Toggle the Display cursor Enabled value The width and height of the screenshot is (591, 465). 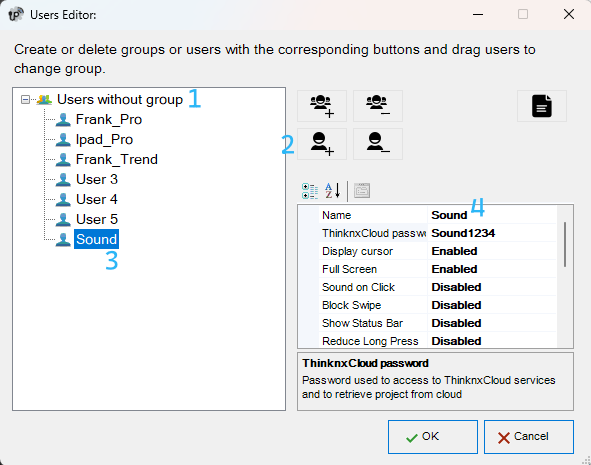pos(492,251)
